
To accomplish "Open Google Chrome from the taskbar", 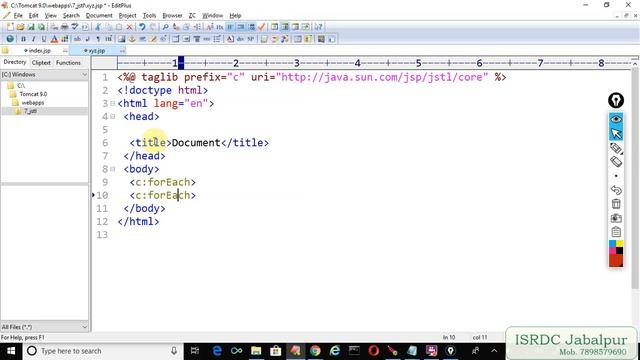I will pos(315,351).
